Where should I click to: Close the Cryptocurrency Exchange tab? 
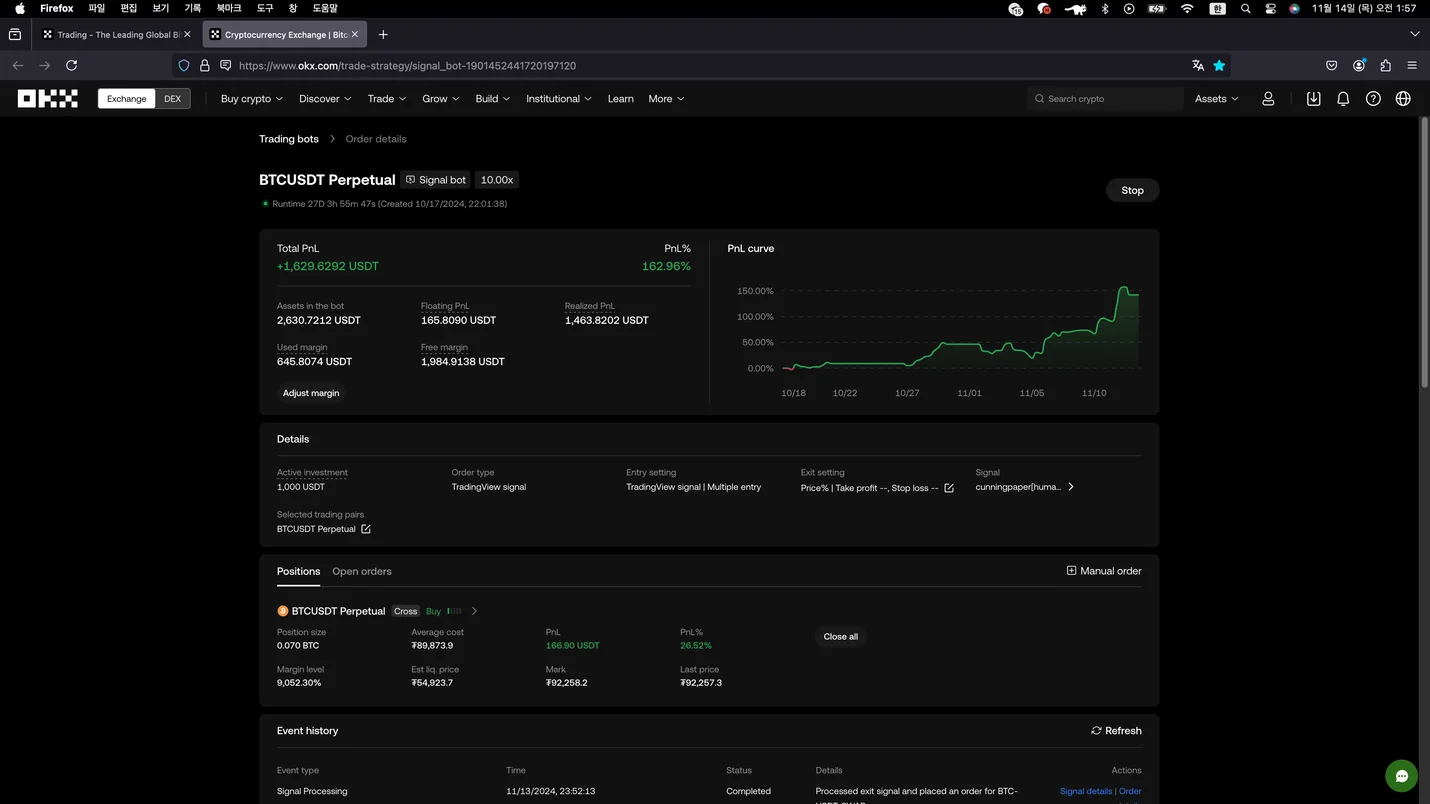click(355, 34)
